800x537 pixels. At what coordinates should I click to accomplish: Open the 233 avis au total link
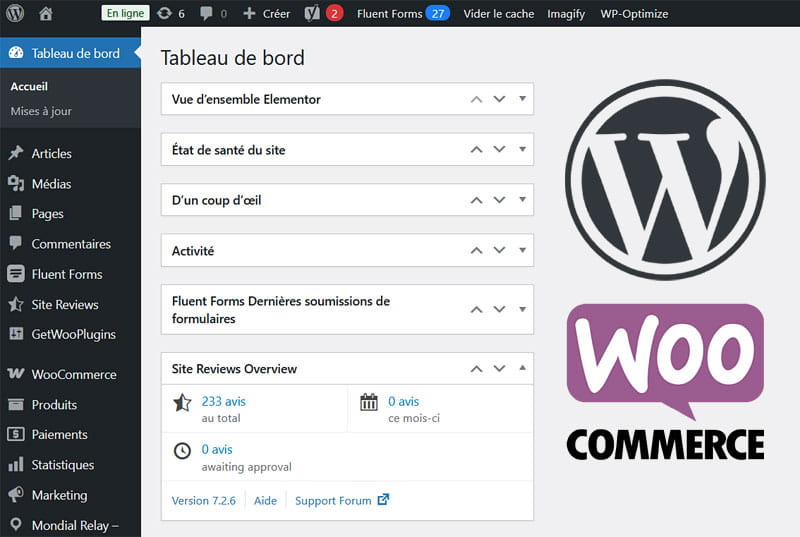point(223,401)
